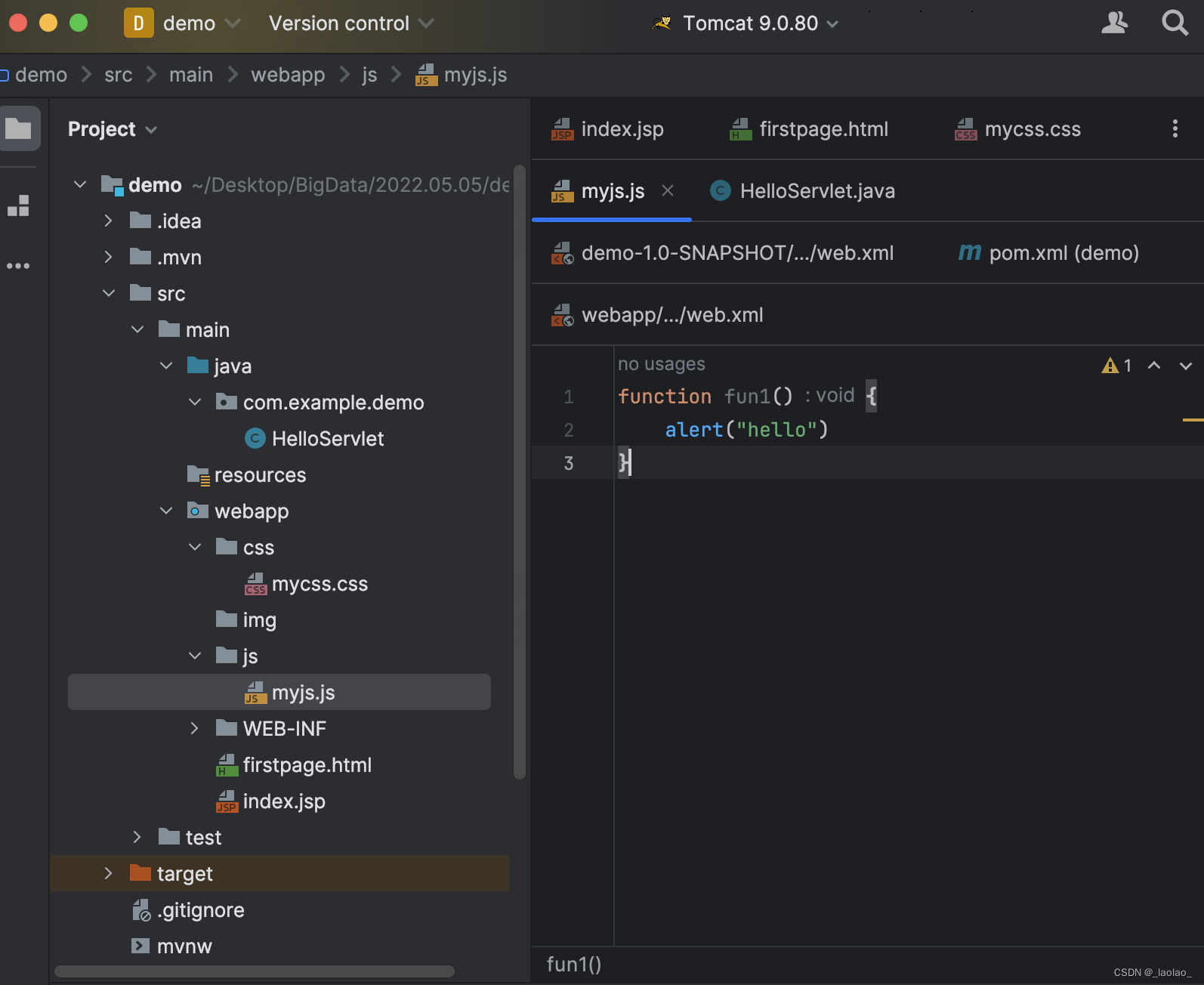Click the src breadcrumb

click(x=119, y=75)
